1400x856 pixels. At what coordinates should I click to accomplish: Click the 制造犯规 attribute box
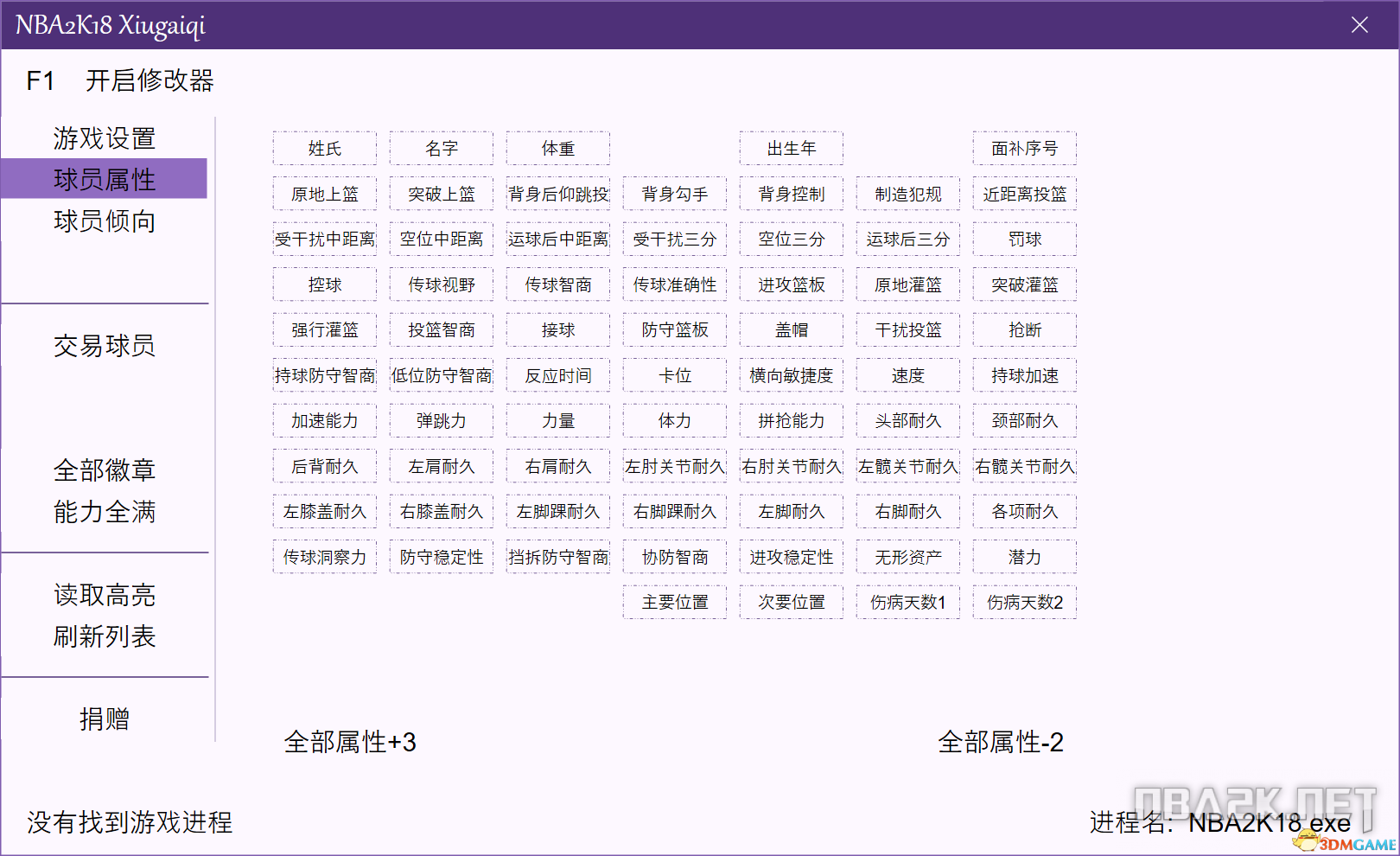coord(908,194)
